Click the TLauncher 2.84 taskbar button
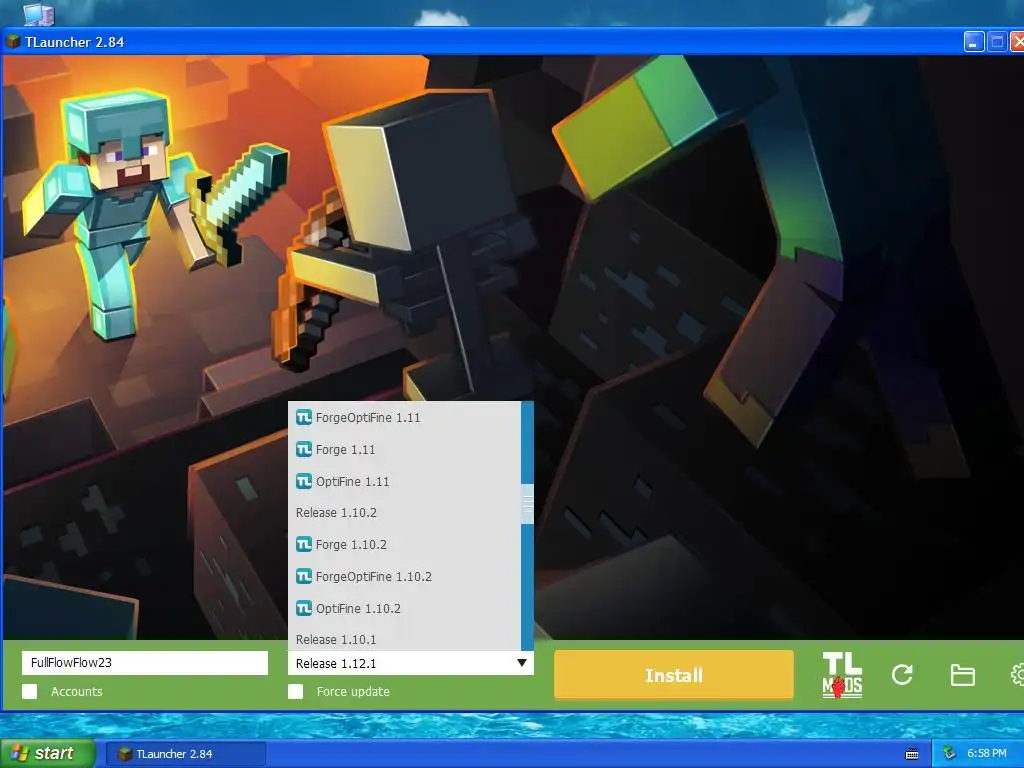Screen dimensions: 1024x768 [x=185, y=754]
